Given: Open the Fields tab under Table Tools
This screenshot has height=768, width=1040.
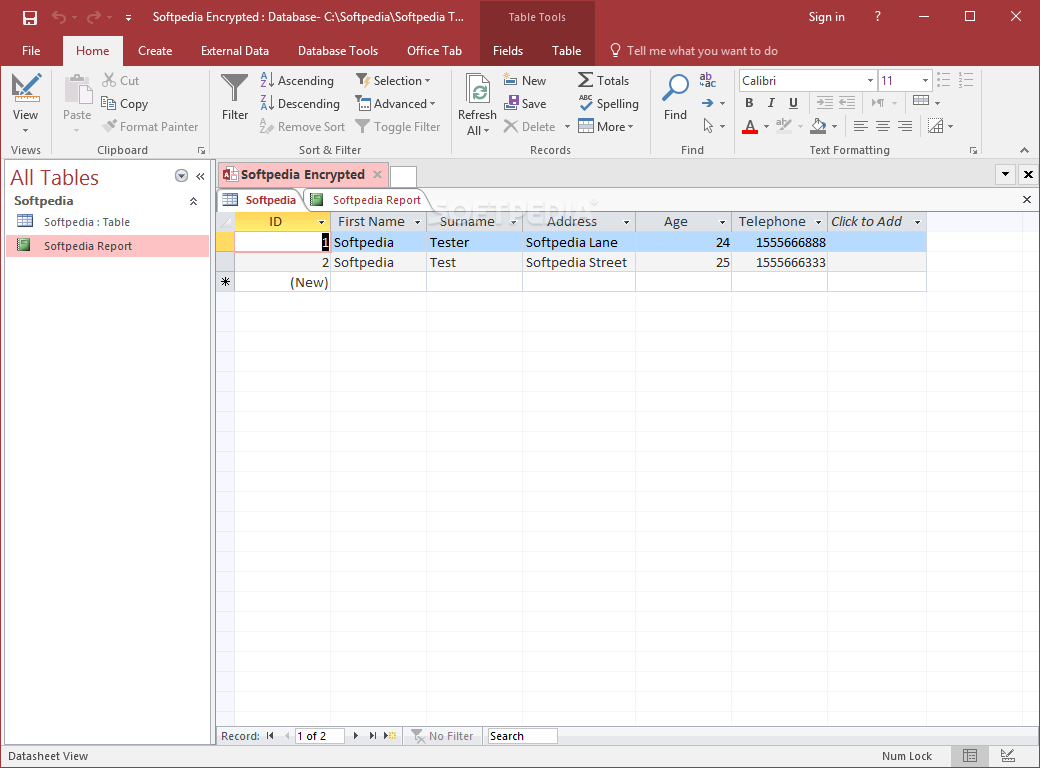Looking at the screenshot, I should (x=508, y=51).
